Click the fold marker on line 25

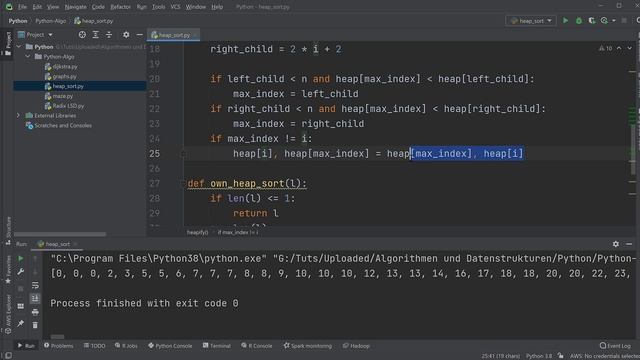(183, 154)
